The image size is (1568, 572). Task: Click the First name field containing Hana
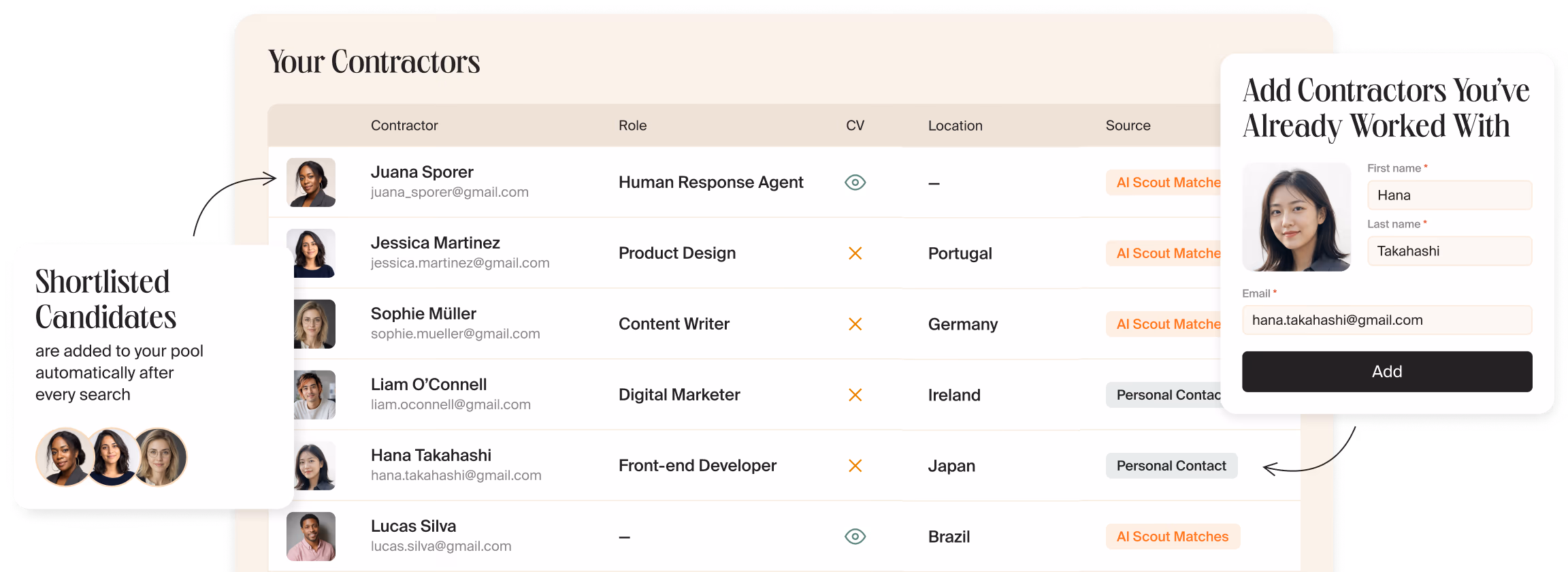1450,195
